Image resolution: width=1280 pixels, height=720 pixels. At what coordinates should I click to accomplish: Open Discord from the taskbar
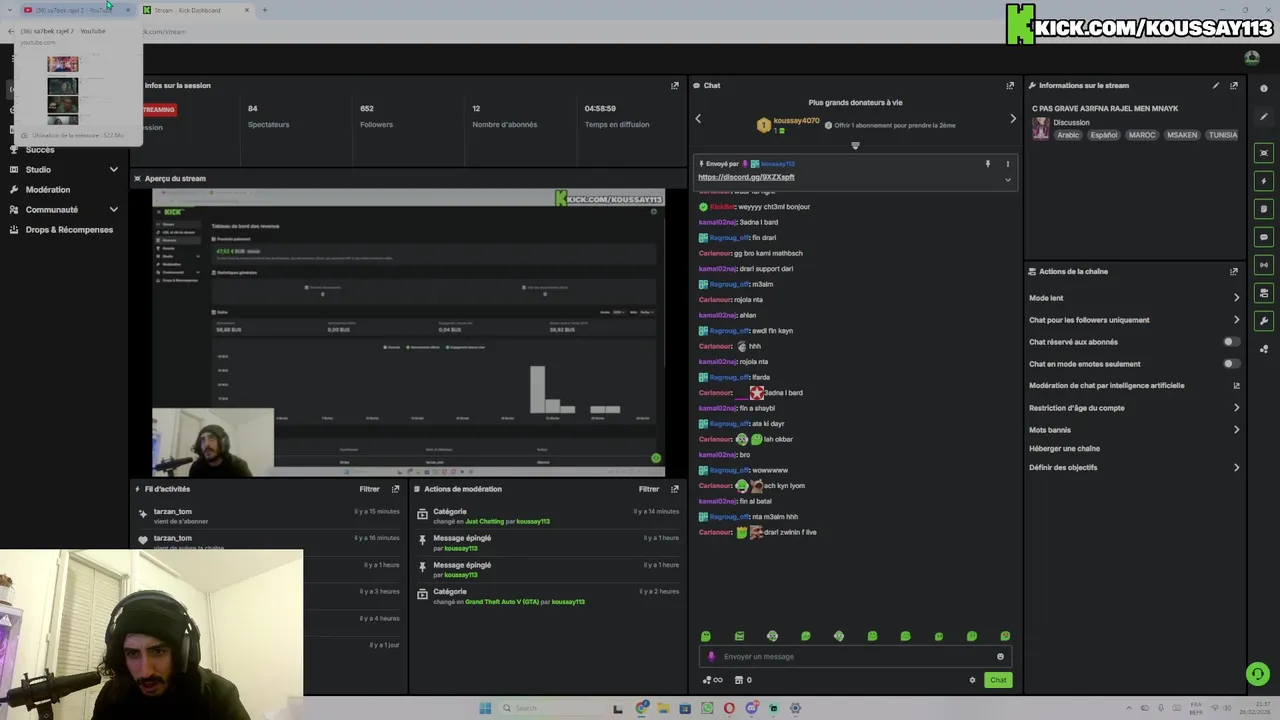pyautogui.click(x=751, y=708)
